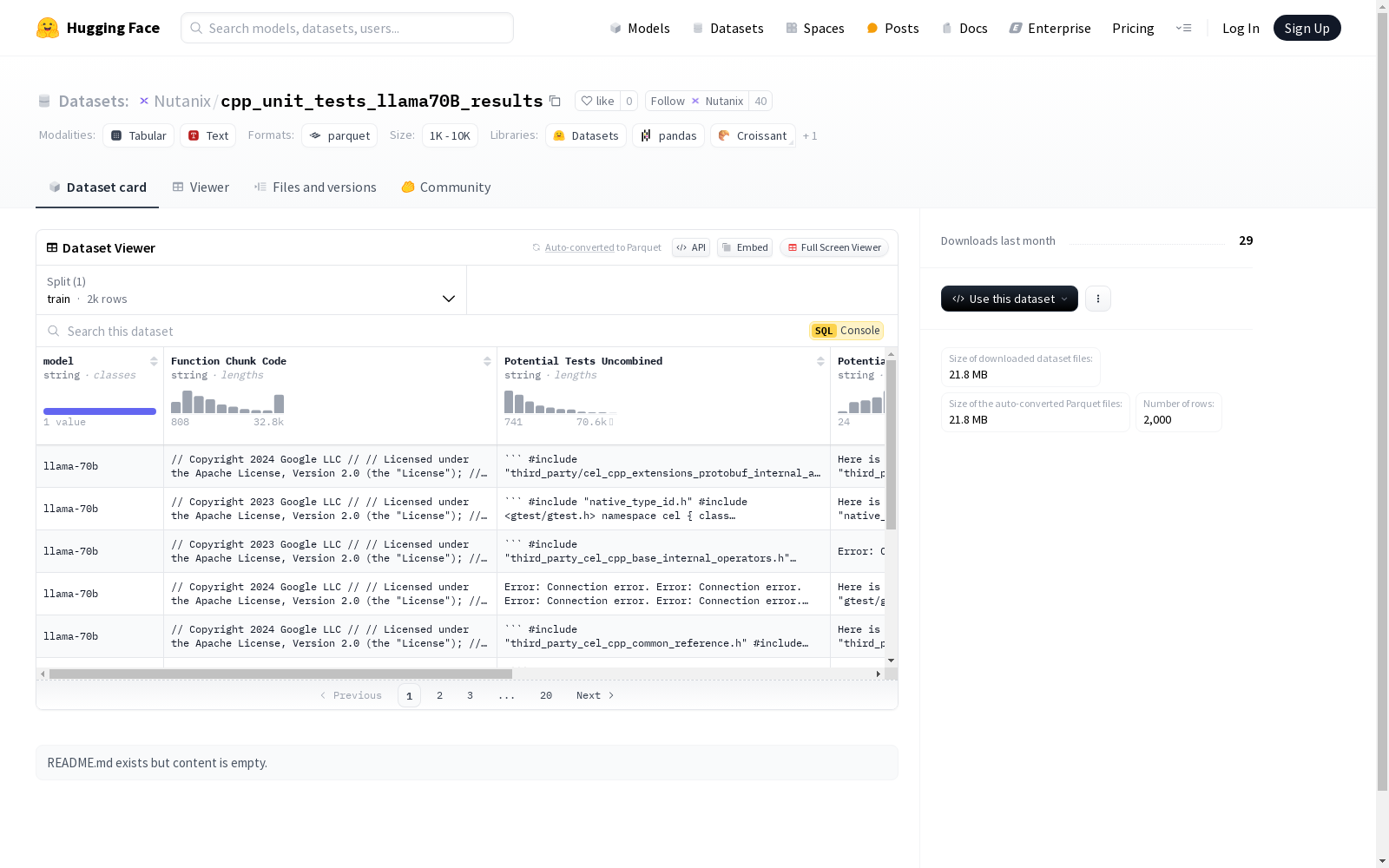Copy dataset name with the copy icon

pyautogui.click(x=555, y=101)
